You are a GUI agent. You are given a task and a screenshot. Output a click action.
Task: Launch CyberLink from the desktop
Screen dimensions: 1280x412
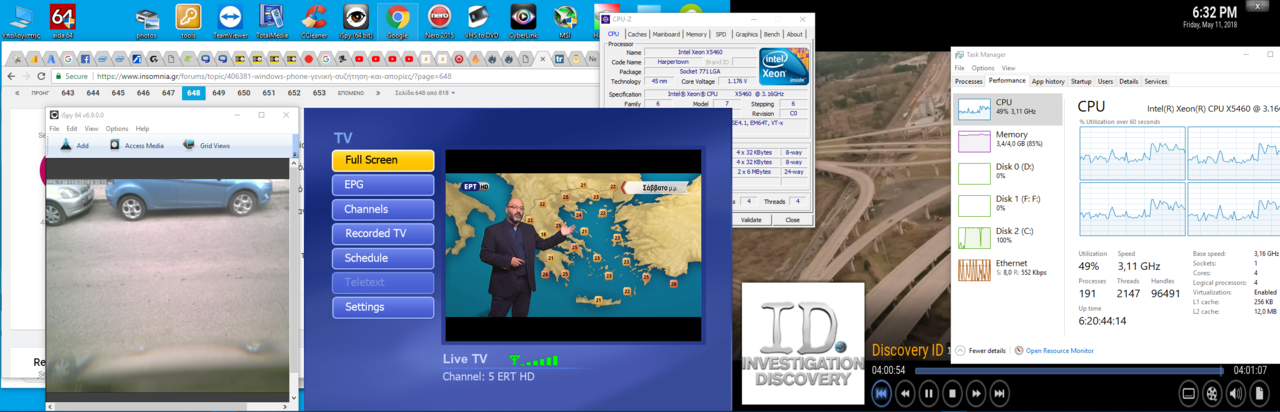click(523, 20)
